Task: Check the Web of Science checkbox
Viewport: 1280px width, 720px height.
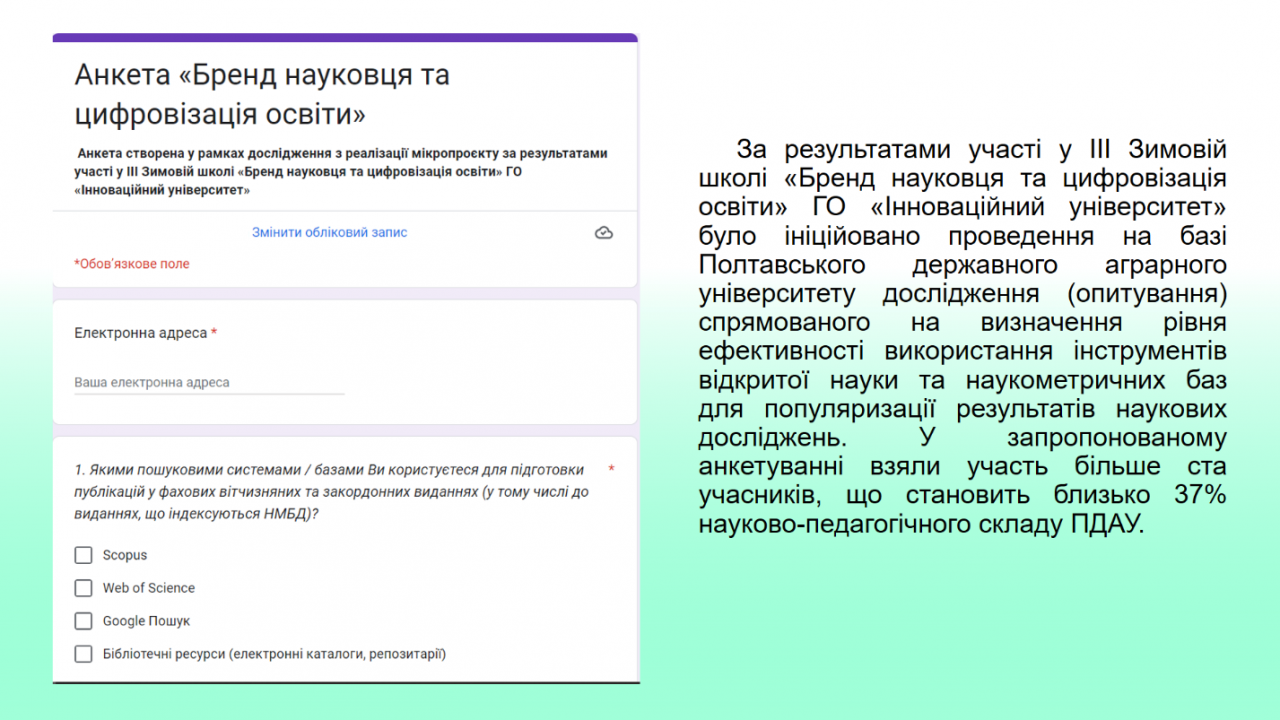Action: coord(84,588)
